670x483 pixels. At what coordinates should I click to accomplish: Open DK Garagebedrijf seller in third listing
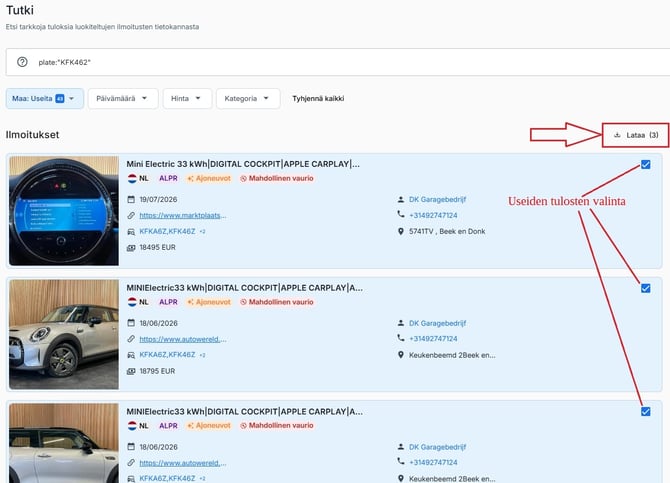pyautogui.click(x=437, y=447)
